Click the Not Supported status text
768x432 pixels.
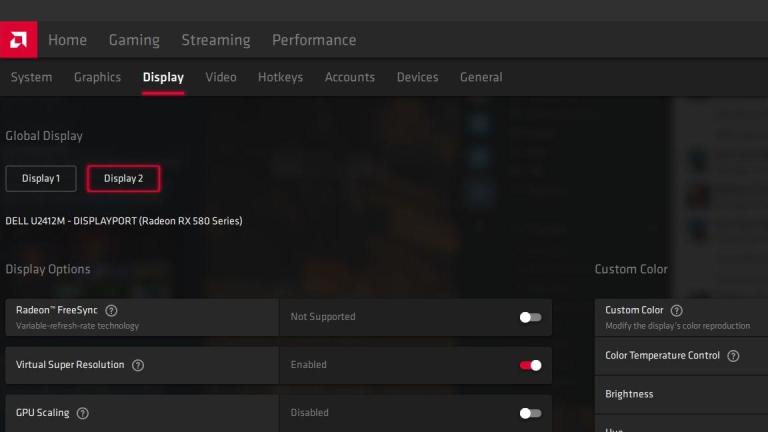(323, 317)
